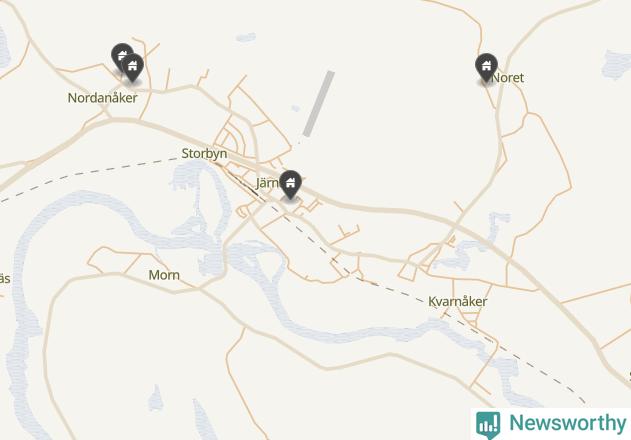Select the partially hidden rear house marker at Nordanåker
The height and width of the screenshot is (440, 631).
120,52
